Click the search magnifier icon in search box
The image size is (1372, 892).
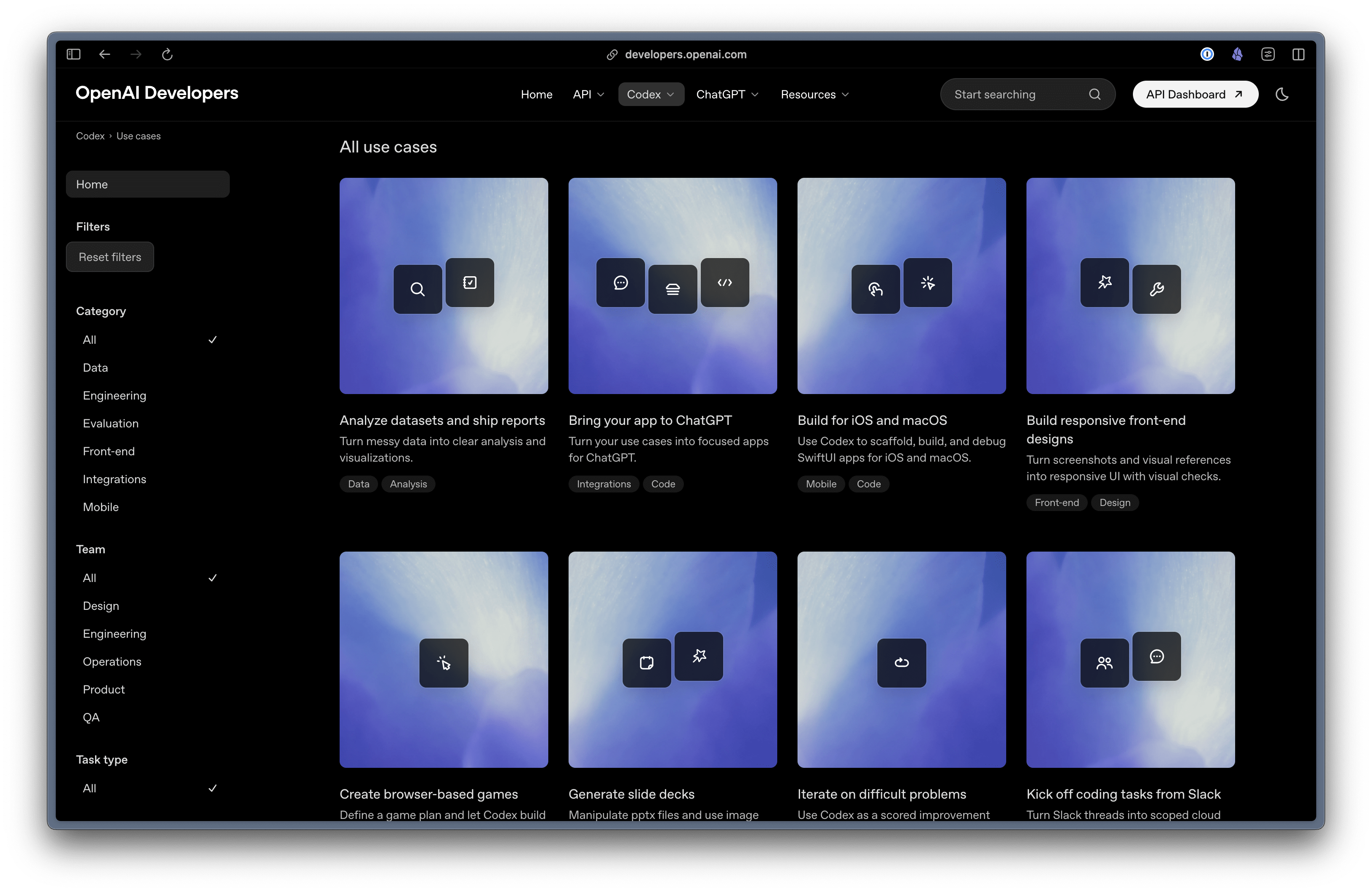pyautogui.click(x=1094, y=95)
